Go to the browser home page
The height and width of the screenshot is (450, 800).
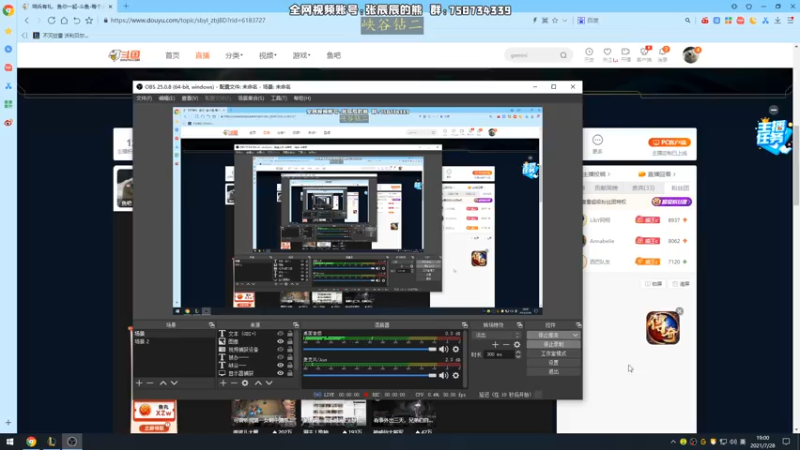(x=64, y=20)
